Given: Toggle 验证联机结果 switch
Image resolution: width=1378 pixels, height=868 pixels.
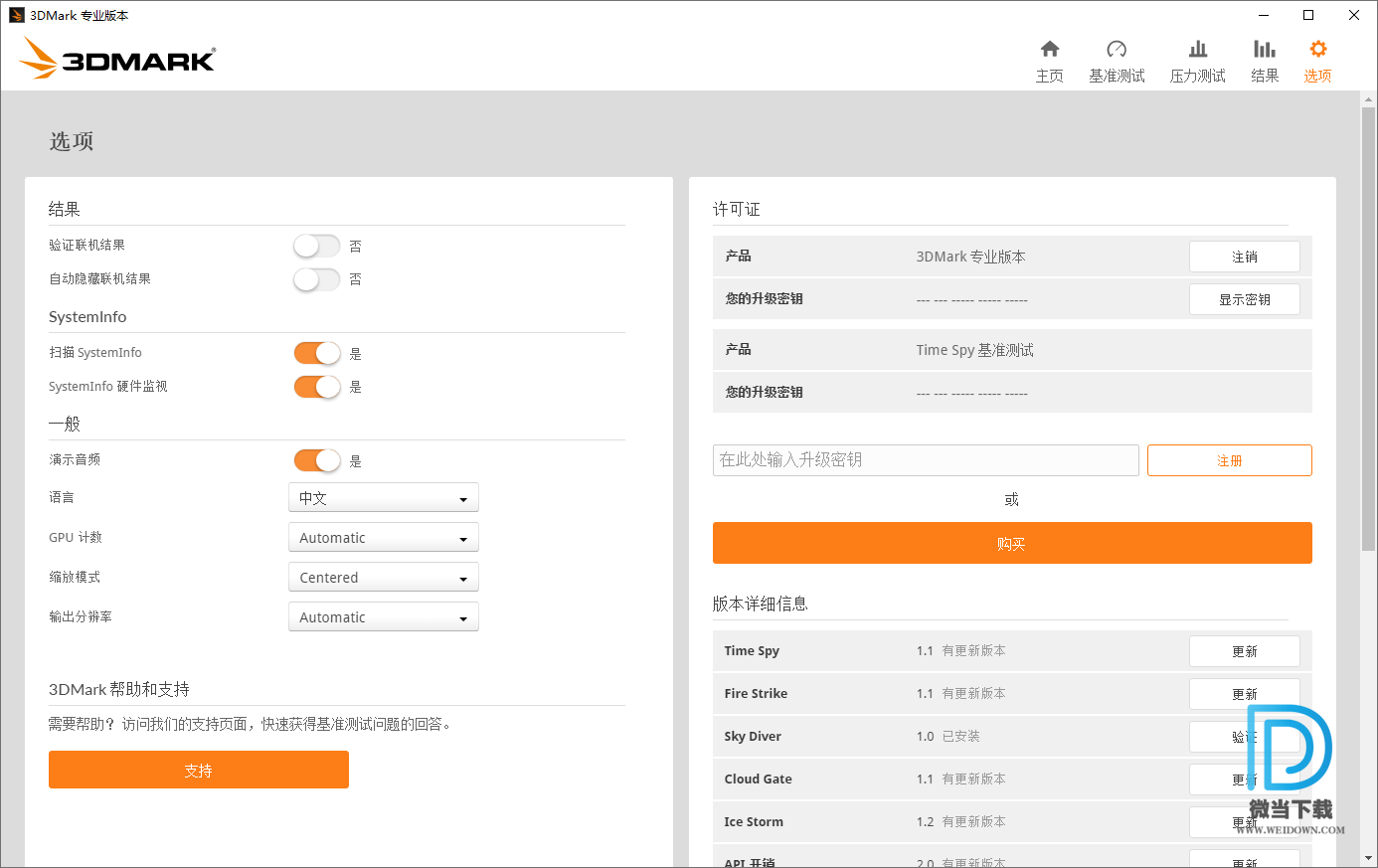Looking at the screenshot, I should click(317, 246).
